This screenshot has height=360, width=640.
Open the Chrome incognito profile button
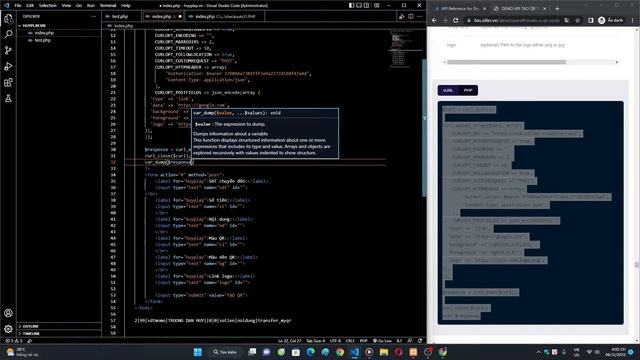click(611, 20)
